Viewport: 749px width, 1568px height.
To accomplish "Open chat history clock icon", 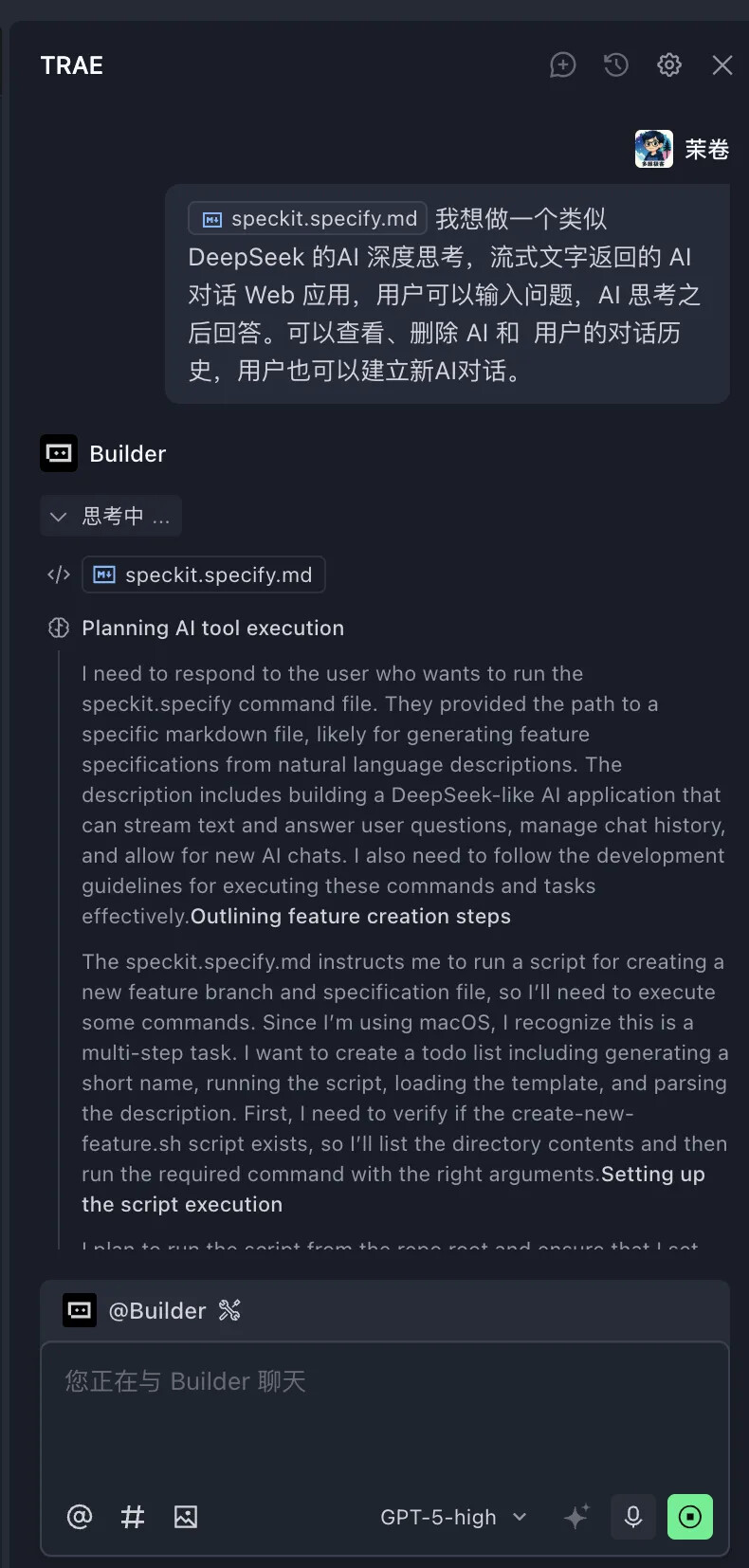I will pyautogui.click(x=616, y=65).
